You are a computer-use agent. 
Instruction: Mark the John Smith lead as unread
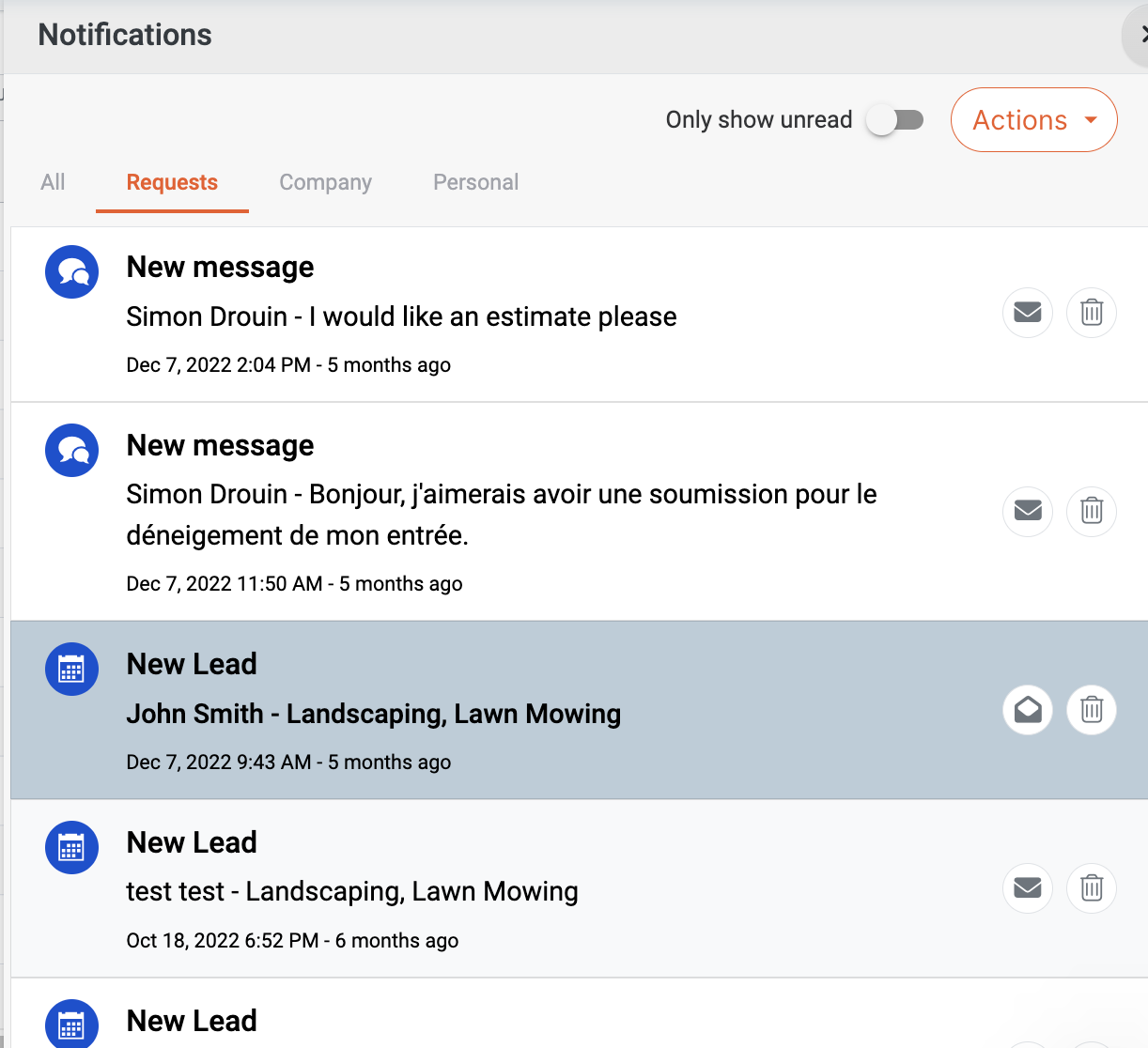[x=1027, y=710]
